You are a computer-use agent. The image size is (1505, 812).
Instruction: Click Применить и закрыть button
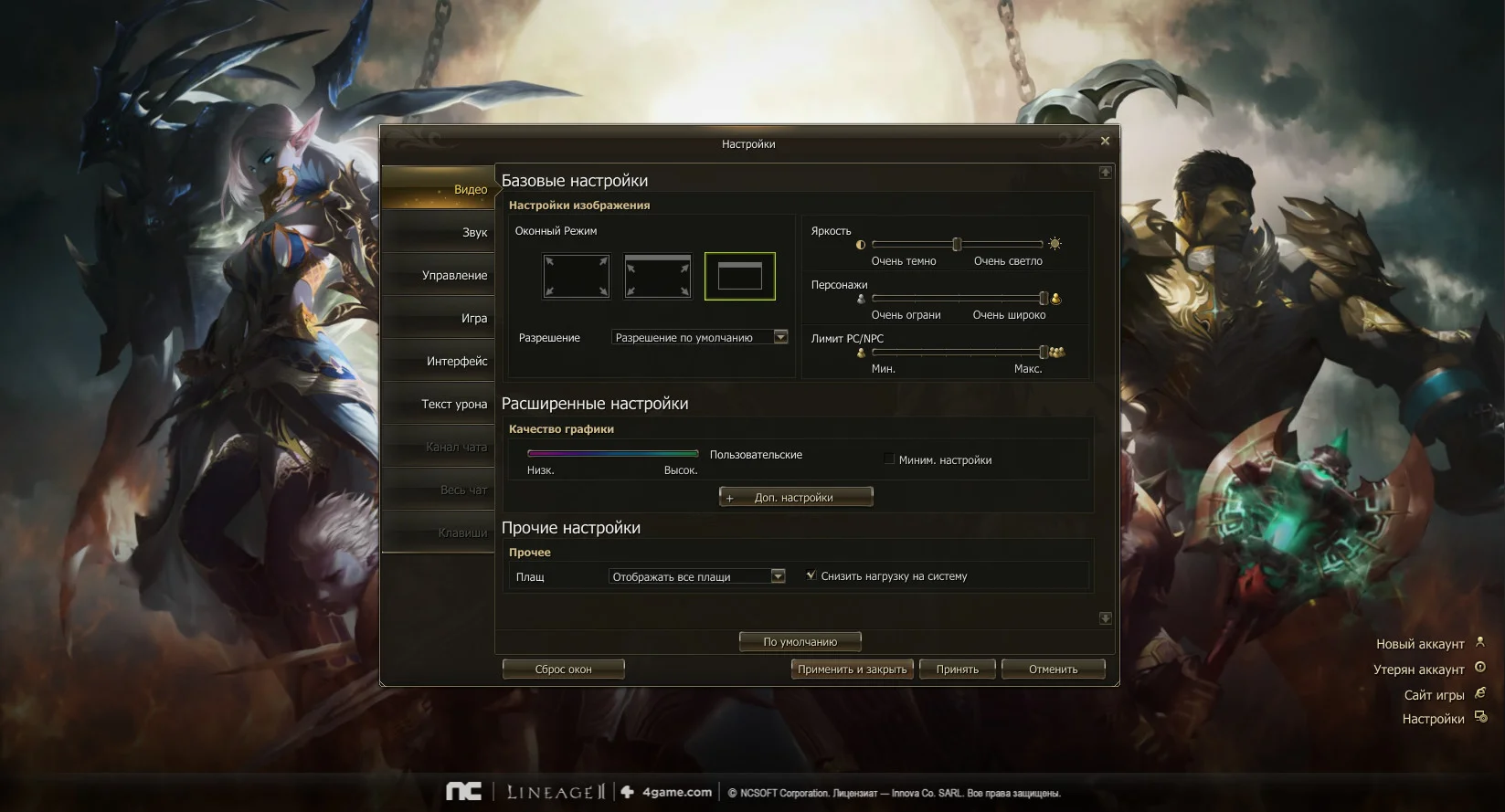pos(853,670)
